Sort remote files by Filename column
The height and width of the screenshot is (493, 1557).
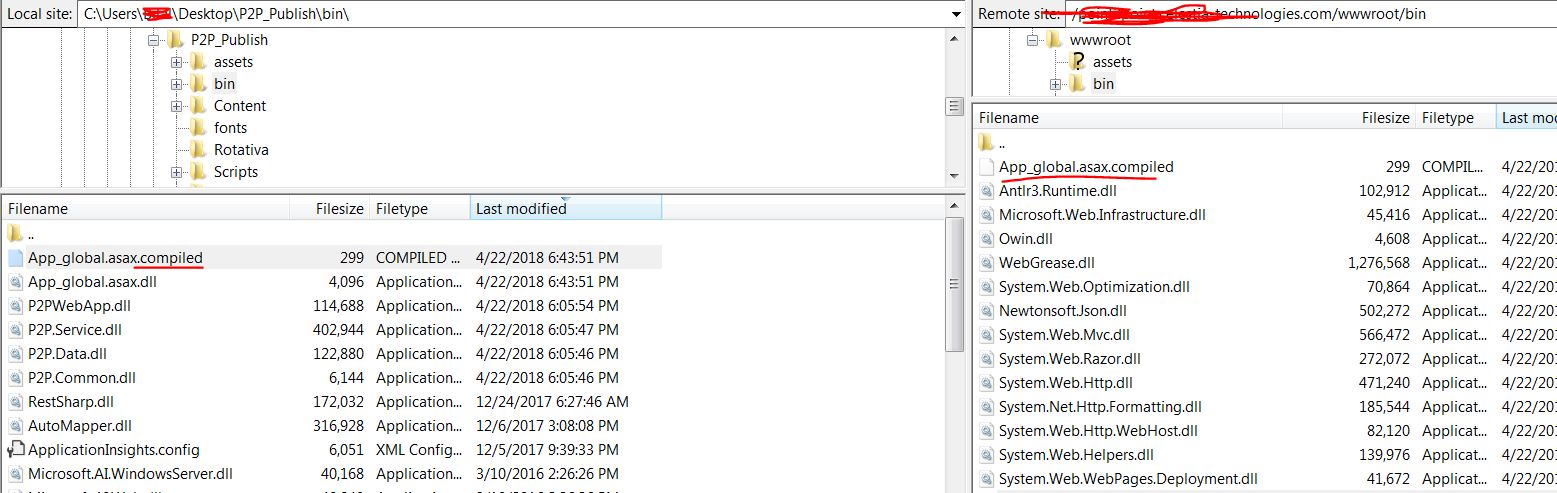click(1128, 117)
